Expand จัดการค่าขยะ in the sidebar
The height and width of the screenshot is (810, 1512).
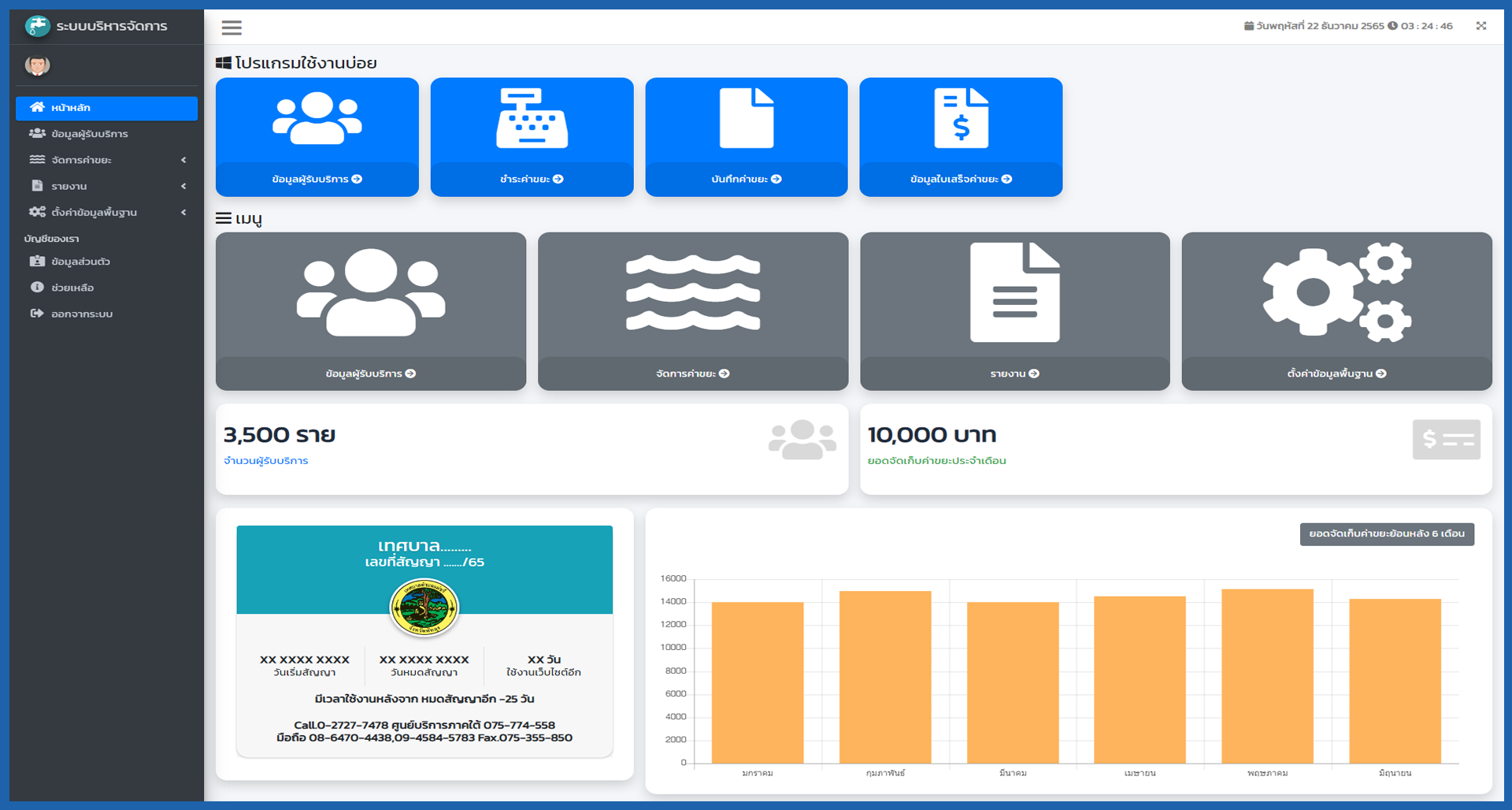point(106,160)
